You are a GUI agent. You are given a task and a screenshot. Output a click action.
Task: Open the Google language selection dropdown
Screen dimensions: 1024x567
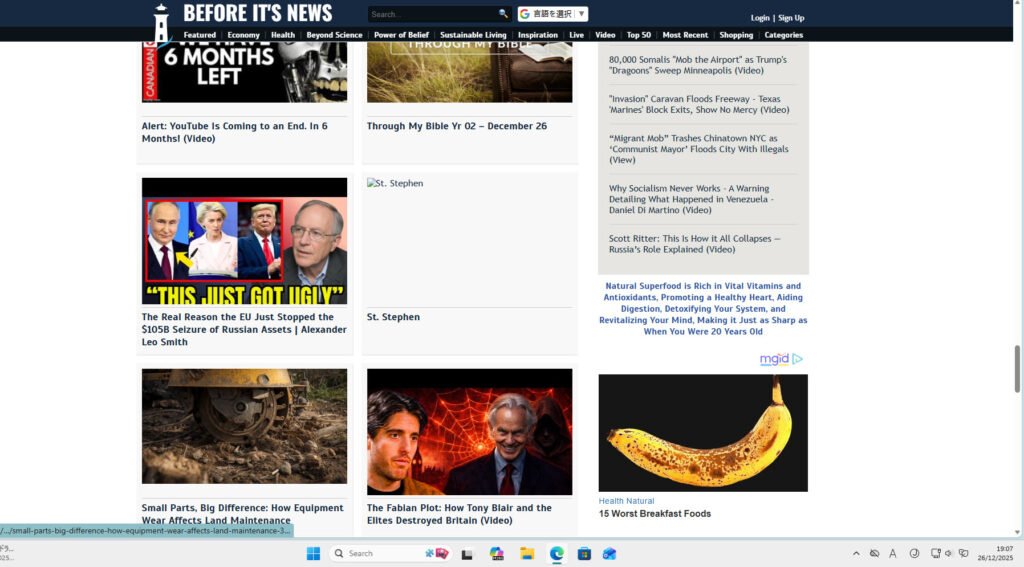(x=552, y=14)
